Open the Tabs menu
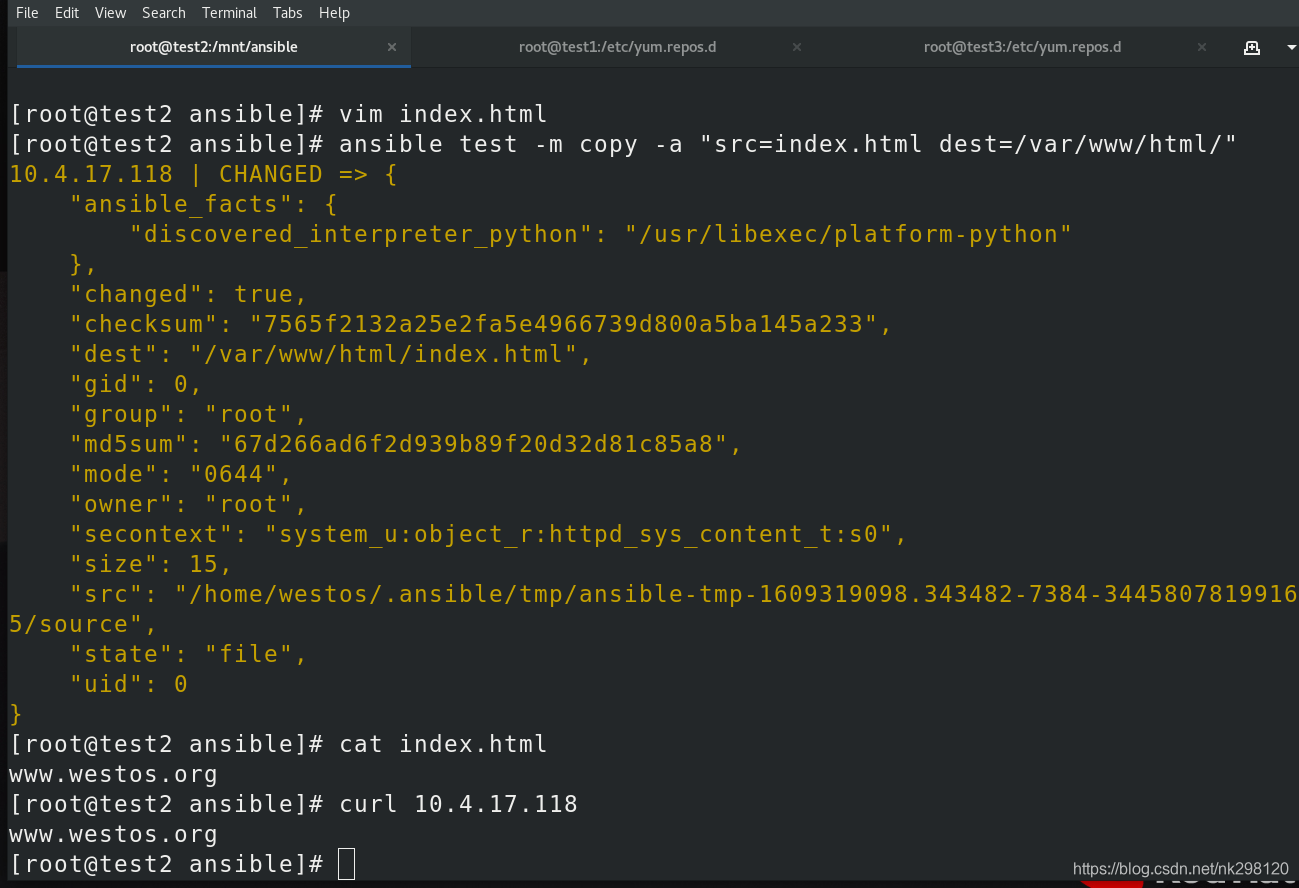Viewport: 1299px width, 888px height. (288, 13)
